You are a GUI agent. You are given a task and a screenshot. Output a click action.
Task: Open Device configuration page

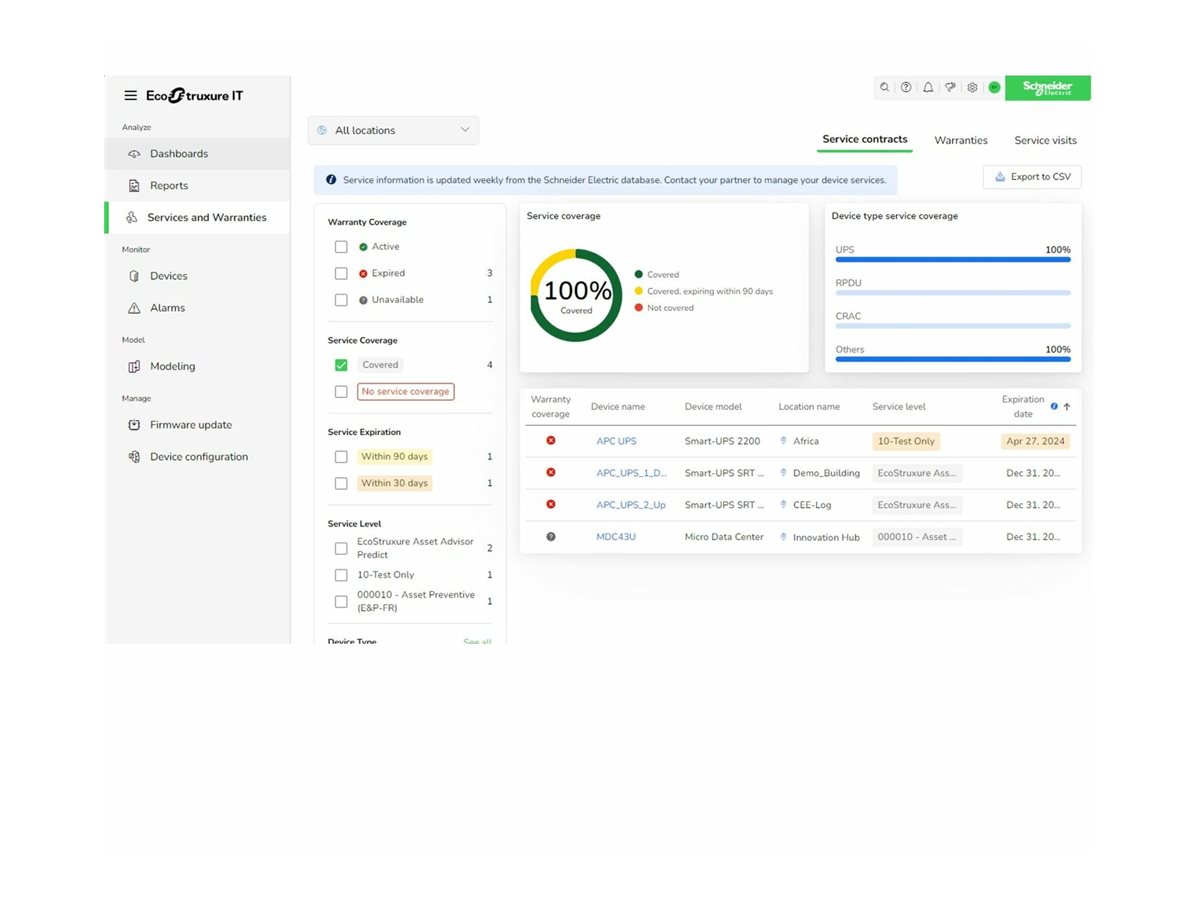point(198,456)
